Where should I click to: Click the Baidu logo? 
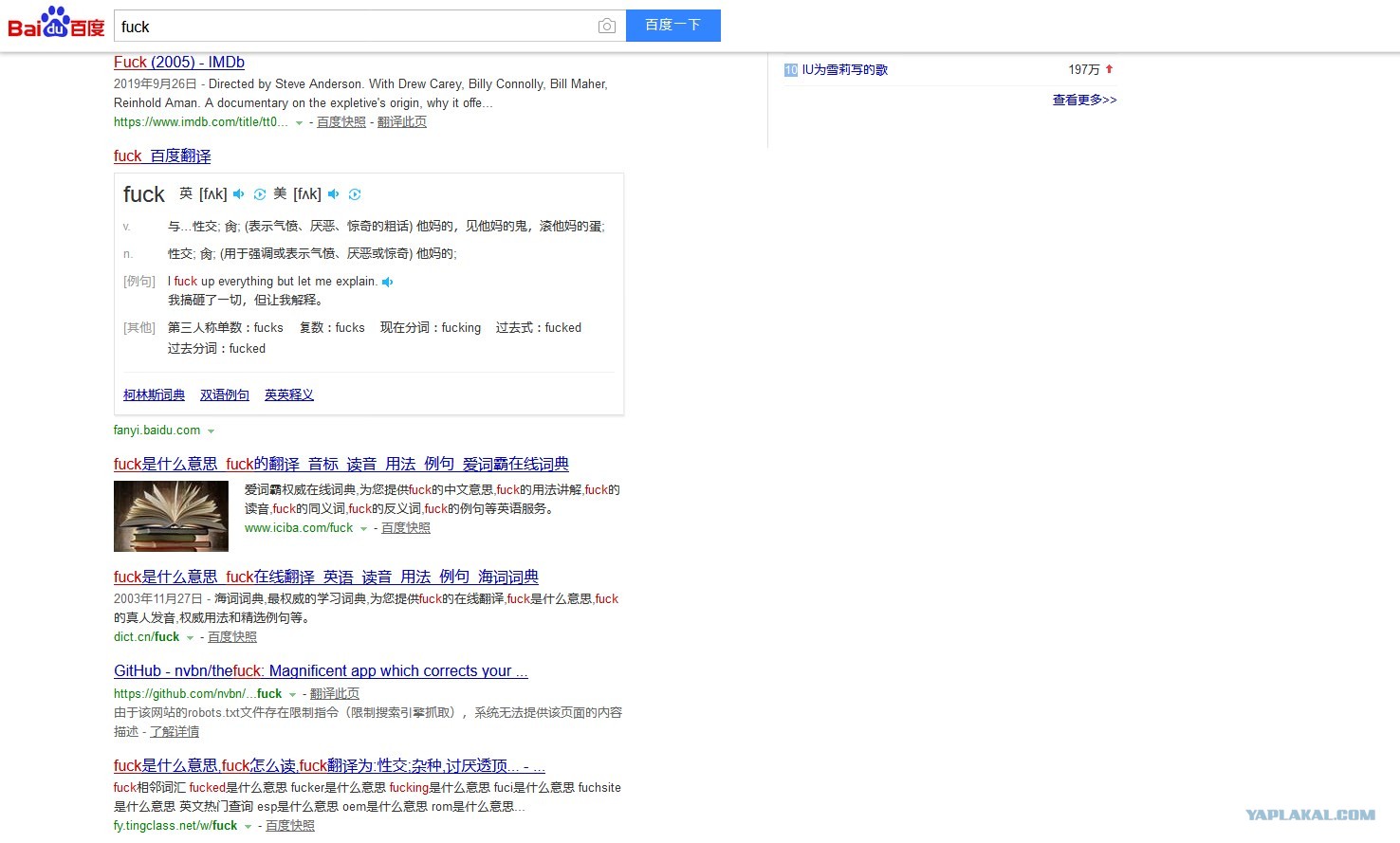click(56, 23)
